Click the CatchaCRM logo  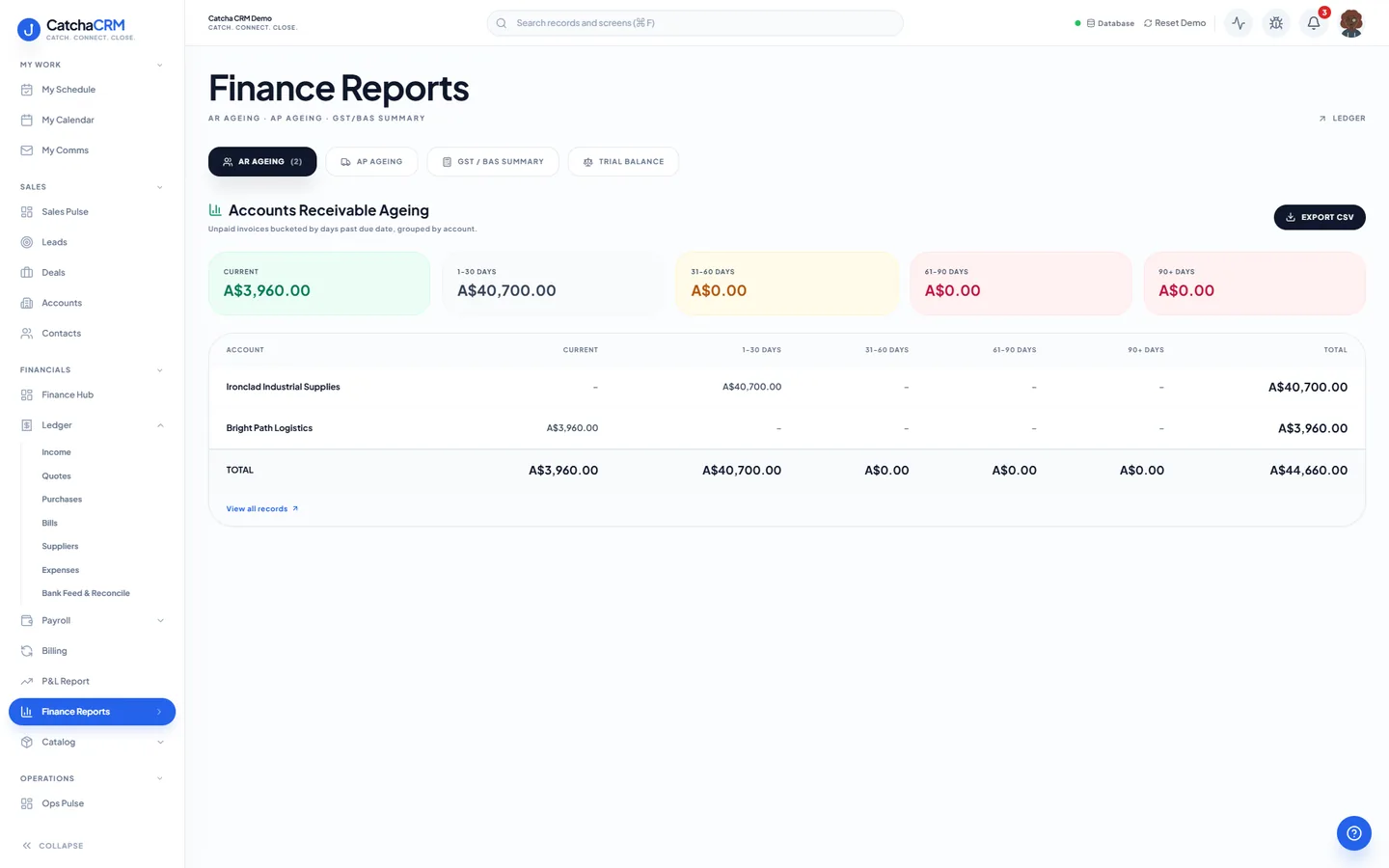point(76,29)
